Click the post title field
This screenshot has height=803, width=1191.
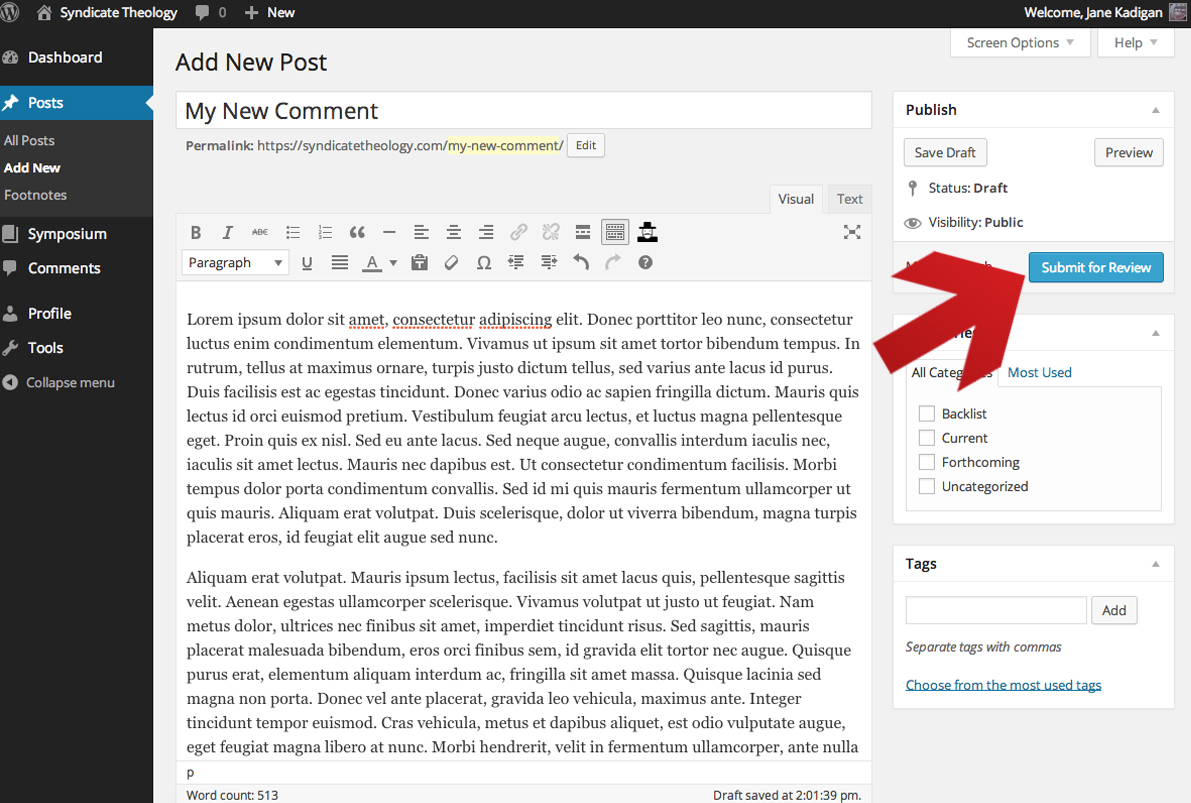click(523, 111)
